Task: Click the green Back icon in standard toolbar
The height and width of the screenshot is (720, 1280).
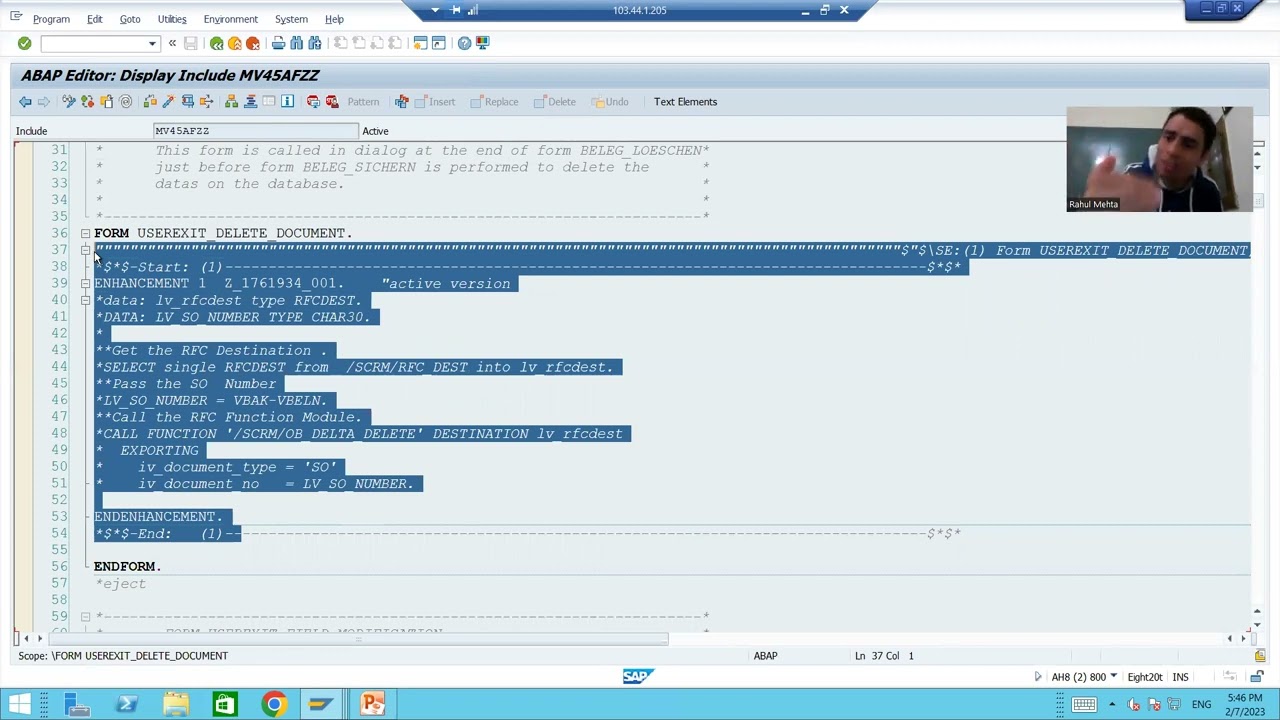Action: [x=216, y=43]
